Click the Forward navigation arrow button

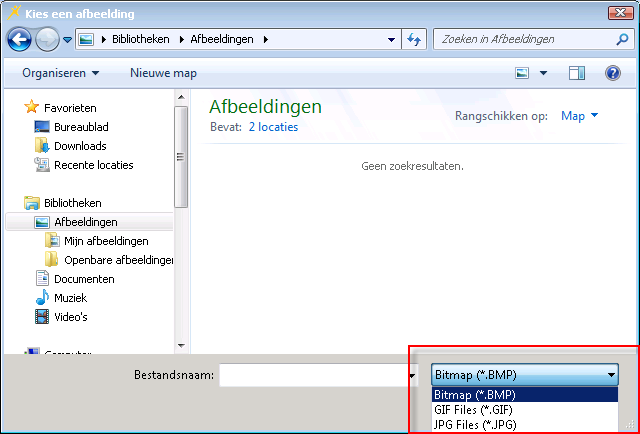coord(47,40)
